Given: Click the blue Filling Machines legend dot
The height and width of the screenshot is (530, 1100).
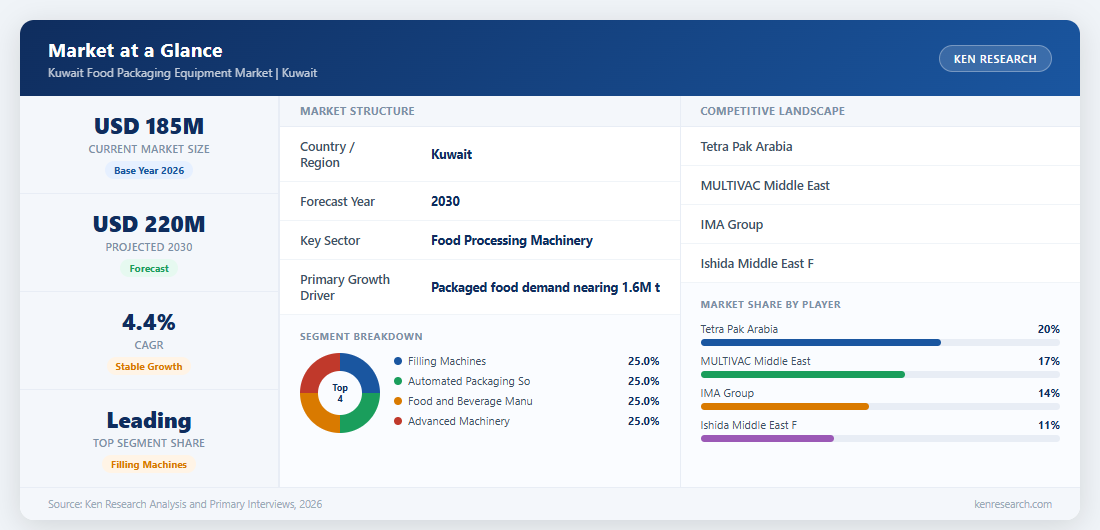Looking at the screenshot, I should tap(398, 362).
